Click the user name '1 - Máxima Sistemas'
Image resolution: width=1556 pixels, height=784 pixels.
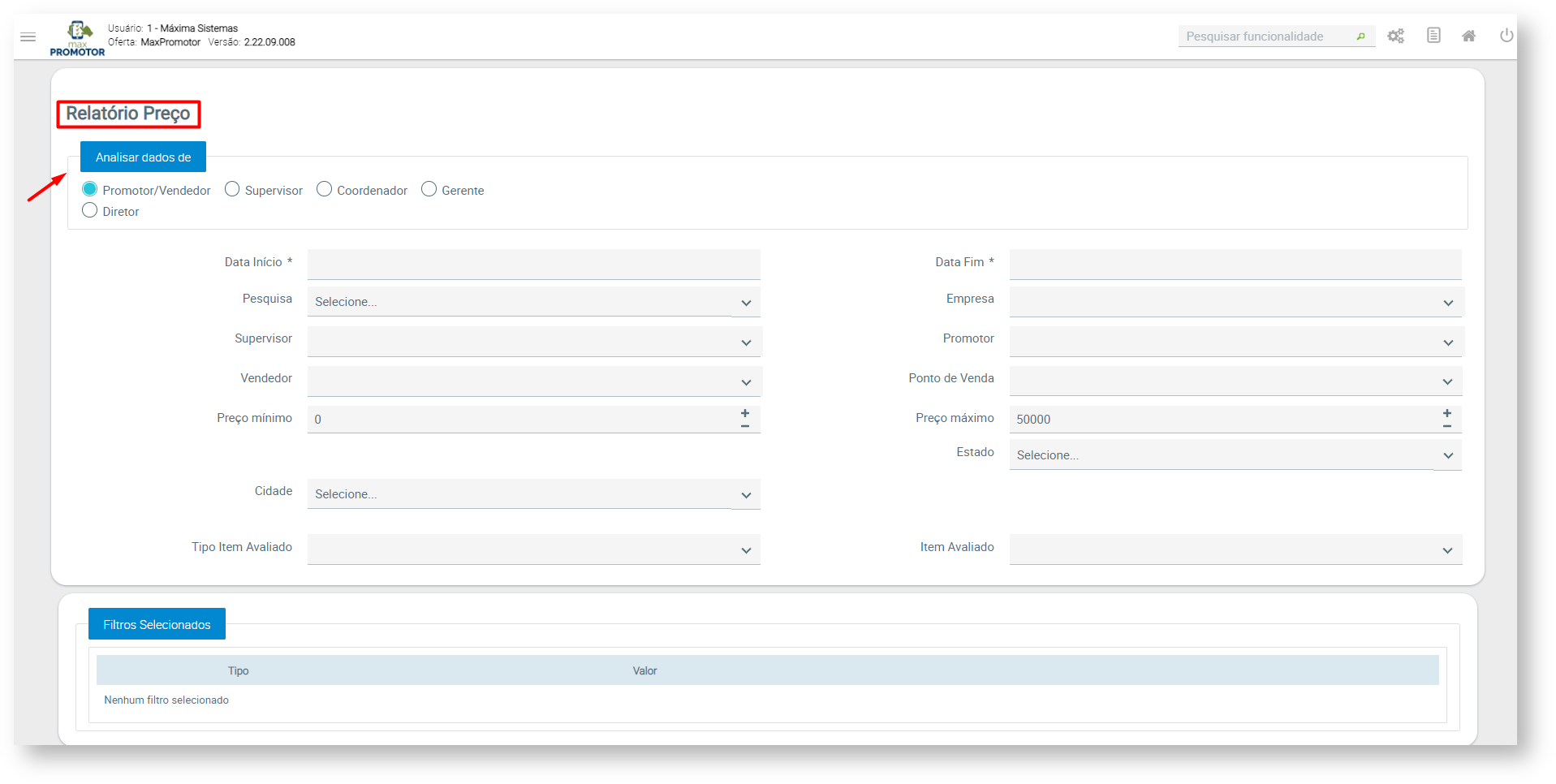click(192, 28)
